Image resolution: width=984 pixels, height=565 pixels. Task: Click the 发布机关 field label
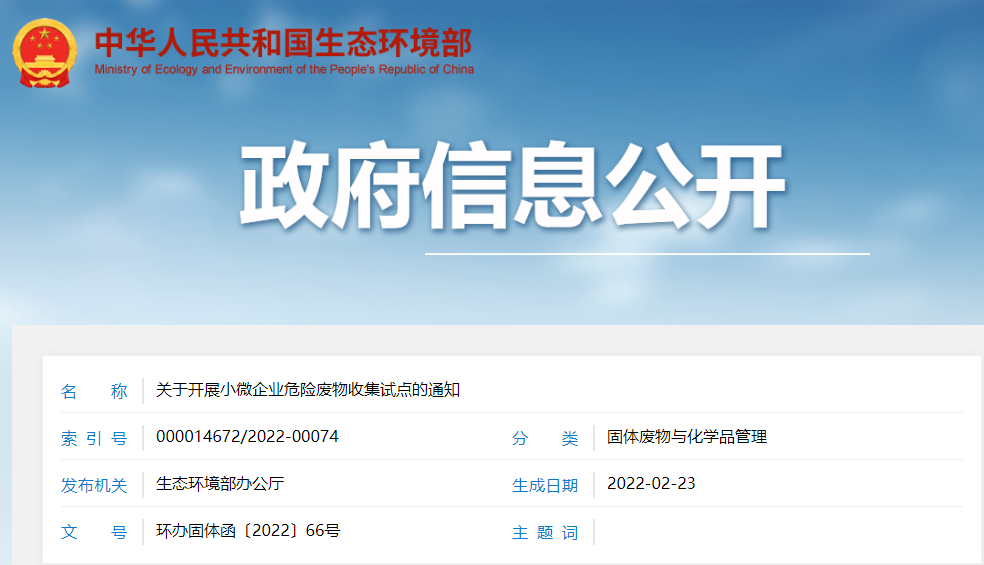click(94, 485)
